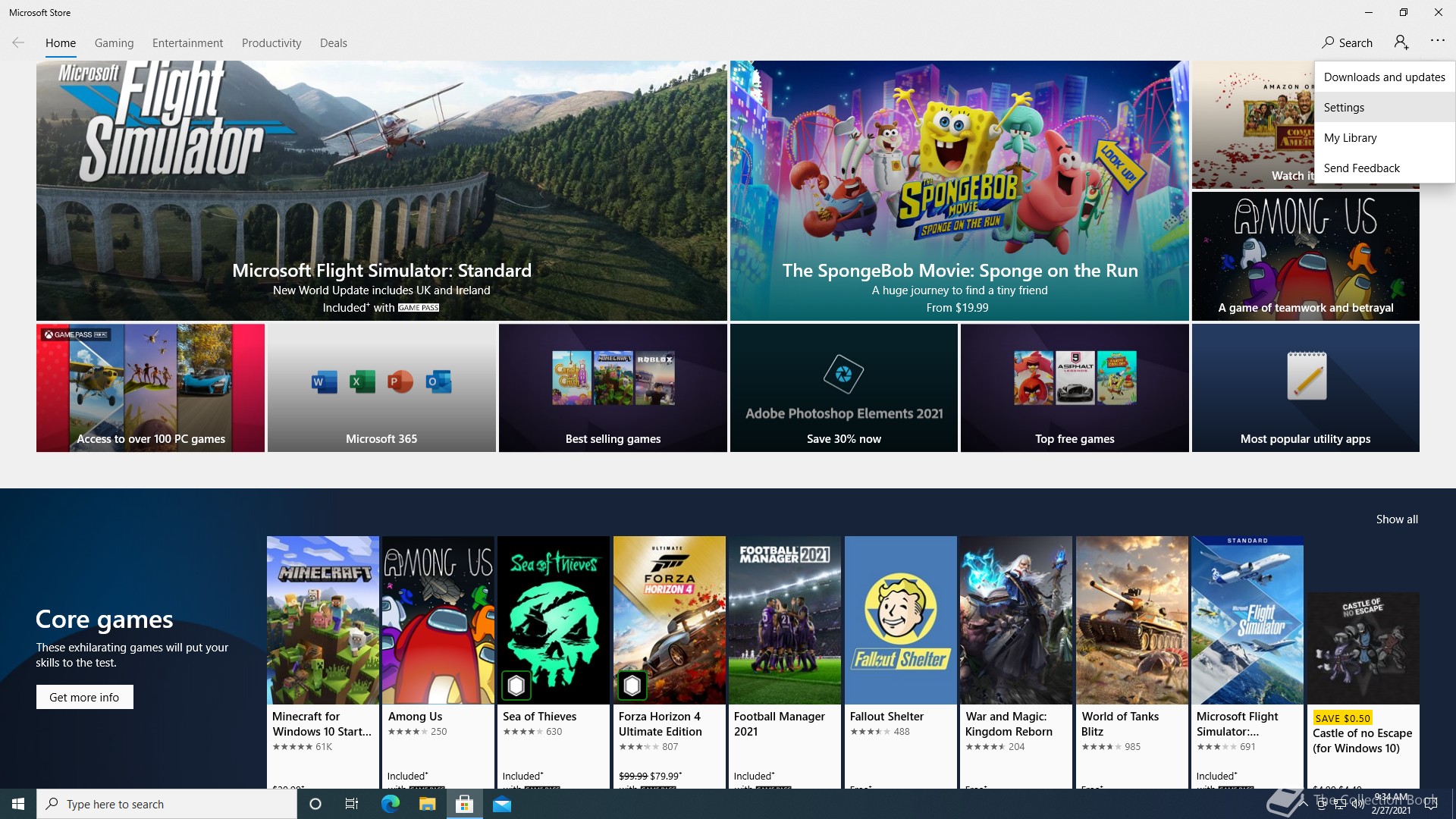Open the Entertainment tab
The height and width of the screenshot is (819, 1456).
[x=187, y=43]
